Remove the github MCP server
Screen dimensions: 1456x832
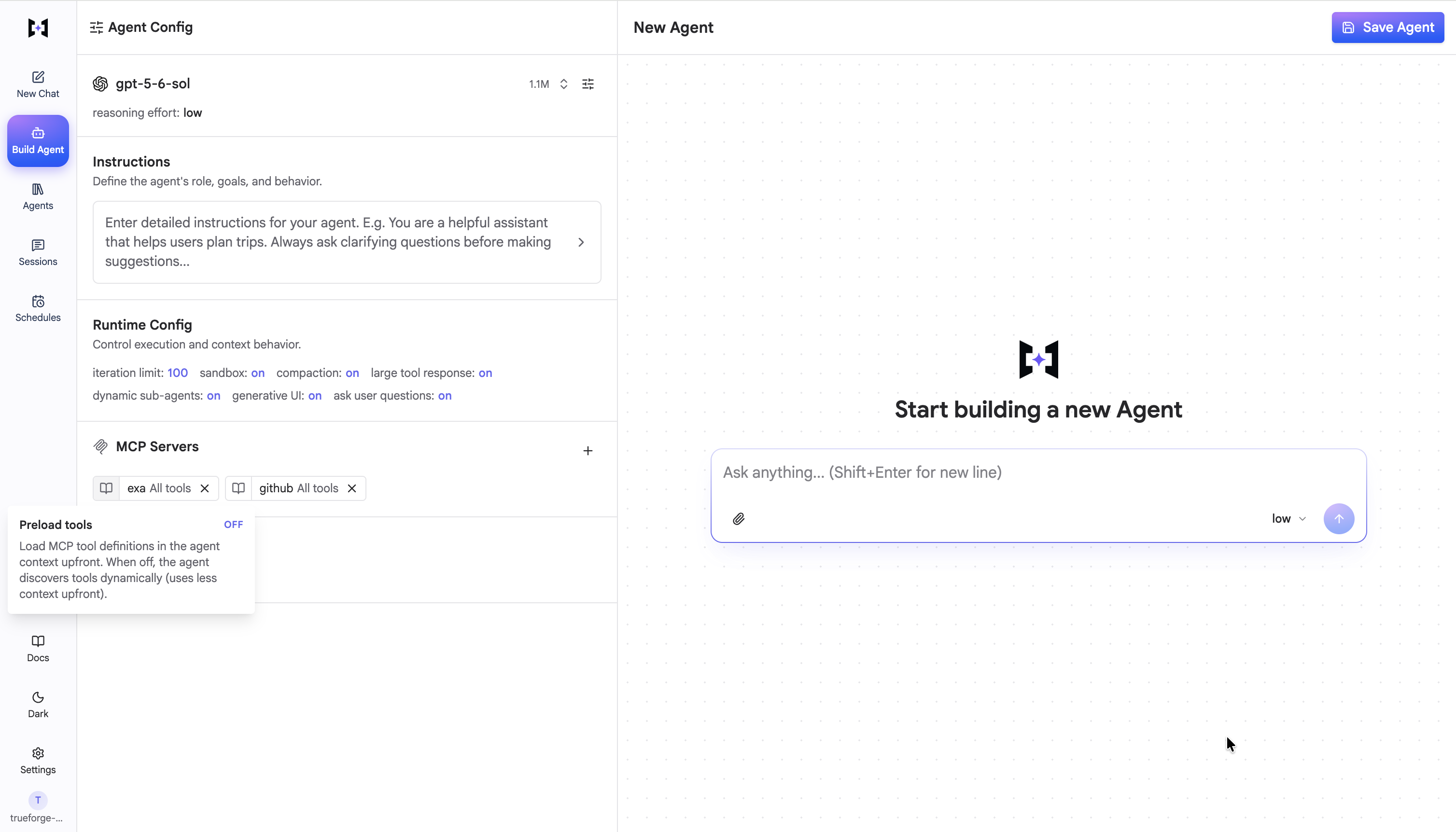click(x=352, y=488)
